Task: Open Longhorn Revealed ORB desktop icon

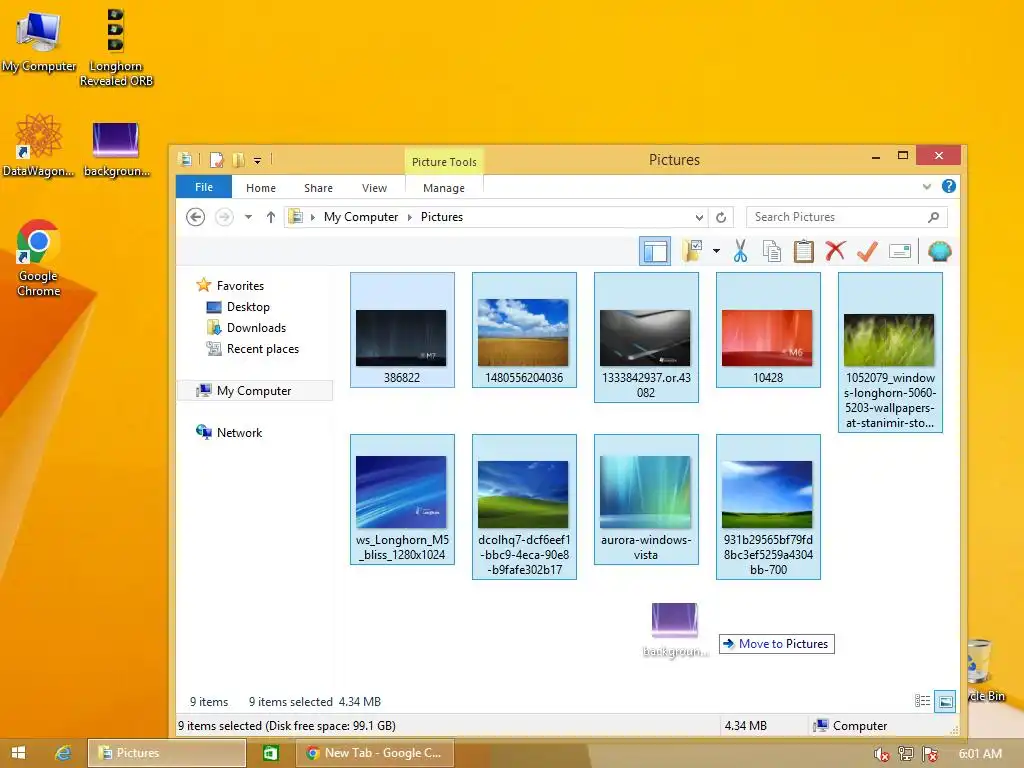Action: [116, 47]
